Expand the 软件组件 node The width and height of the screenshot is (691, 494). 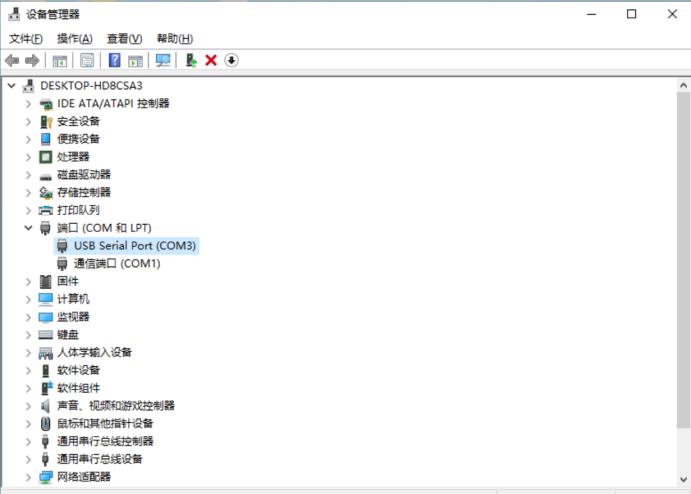29,388
